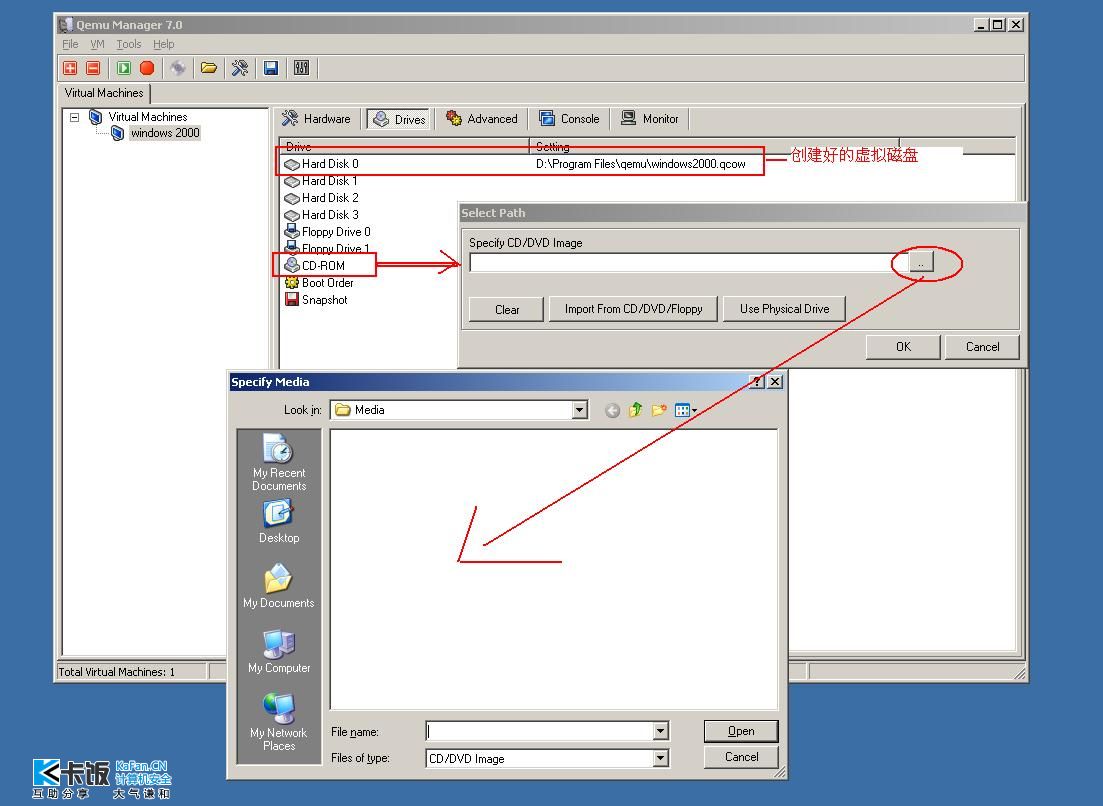Click Import From CD/DVD/Floppy button

pos(633,309)
